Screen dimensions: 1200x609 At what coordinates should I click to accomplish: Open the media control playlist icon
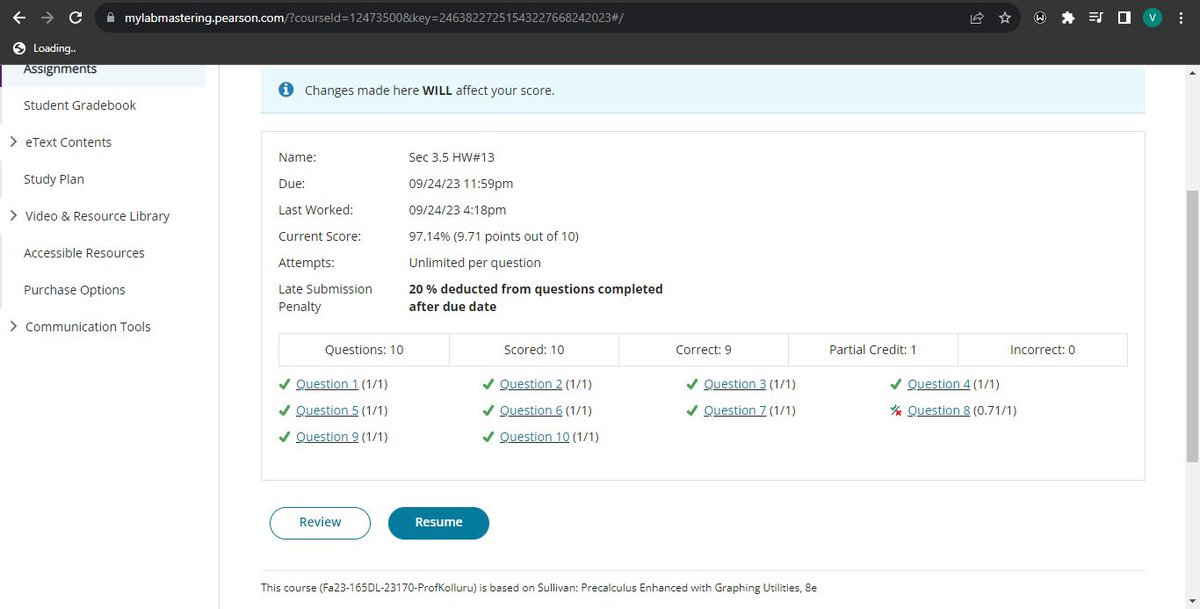tap(1096, 18)
